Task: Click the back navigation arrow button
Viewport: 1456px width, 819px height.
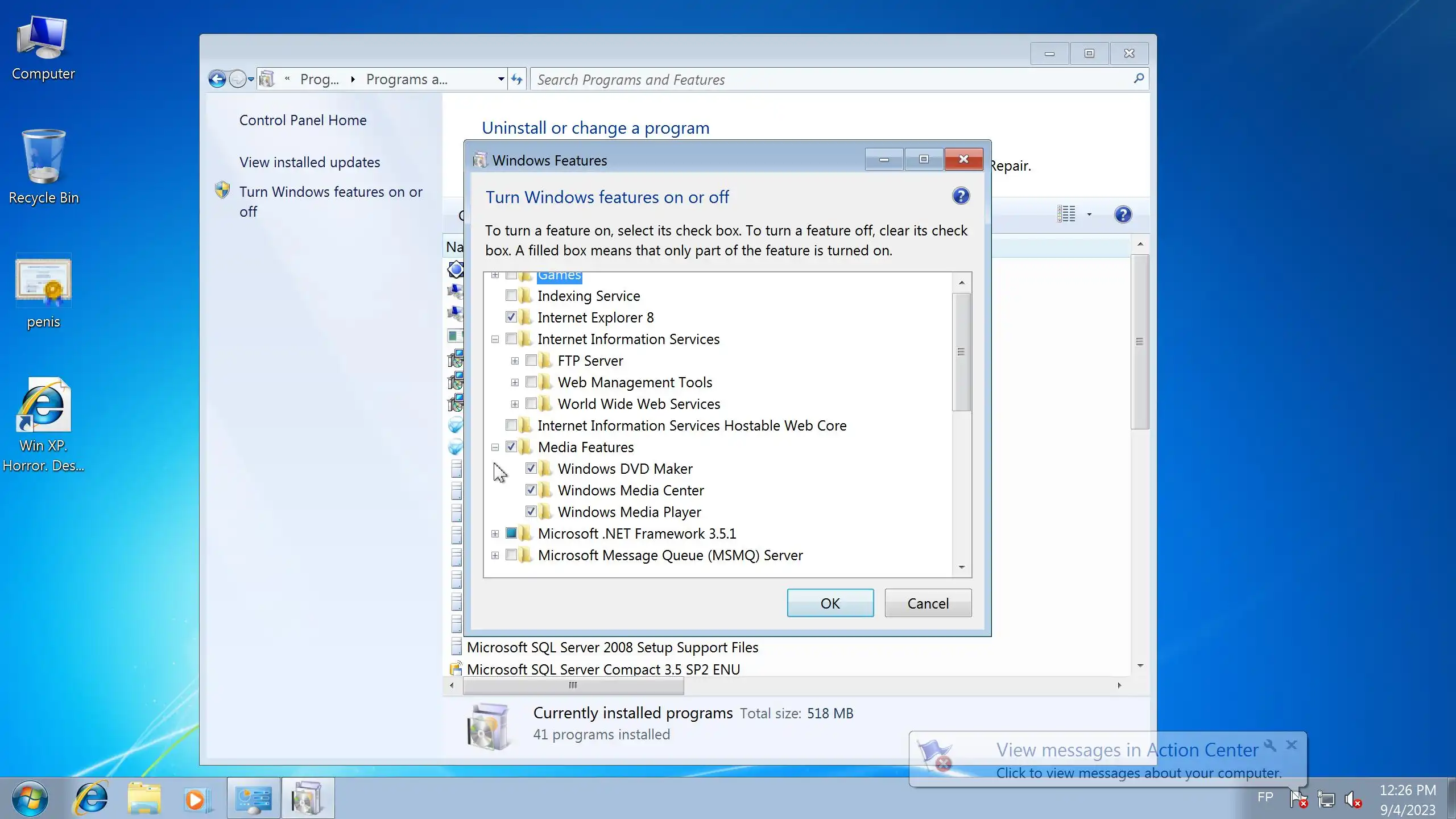Action: click(217, 79)
